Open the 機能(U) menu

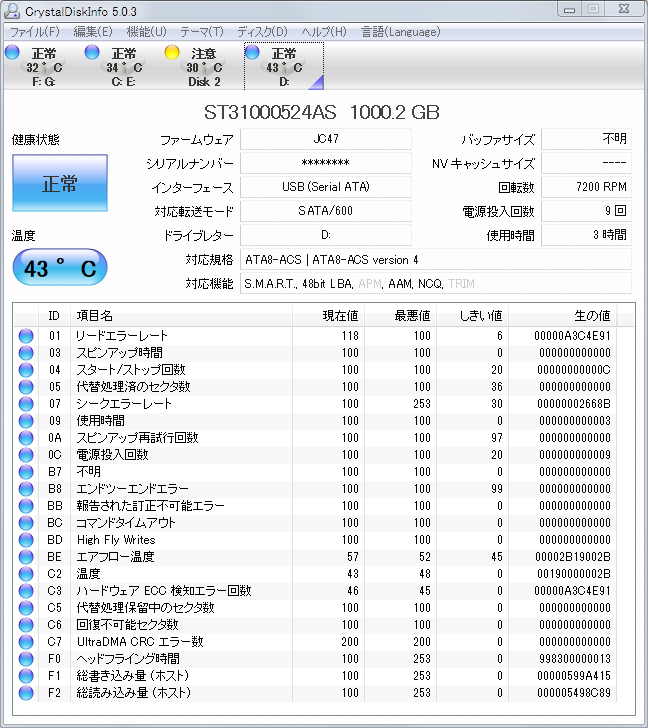point(146,32)
